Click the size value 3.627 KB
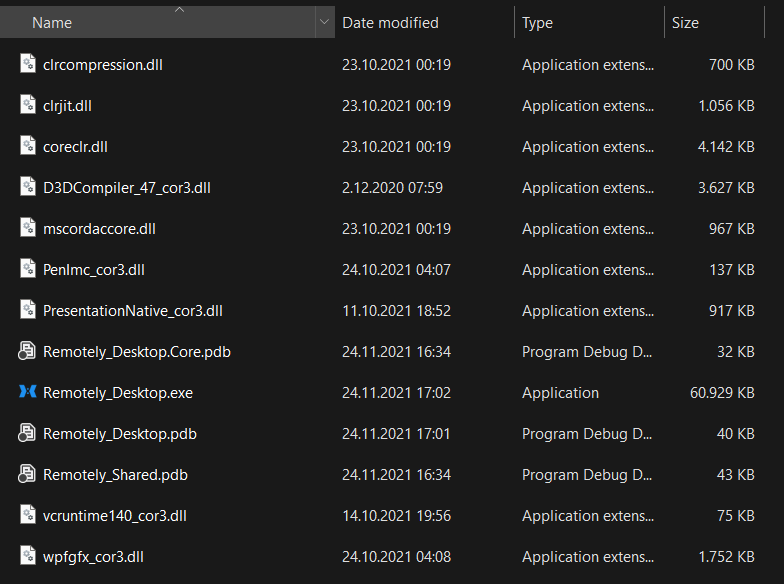 [726, 188]
